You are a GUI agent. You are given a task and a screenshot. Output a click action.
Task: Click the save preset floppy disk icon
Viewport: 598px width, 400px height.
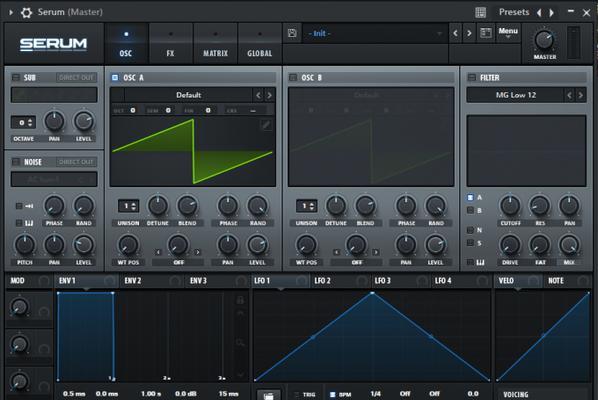pyautogui.click(x=292, y=33)
